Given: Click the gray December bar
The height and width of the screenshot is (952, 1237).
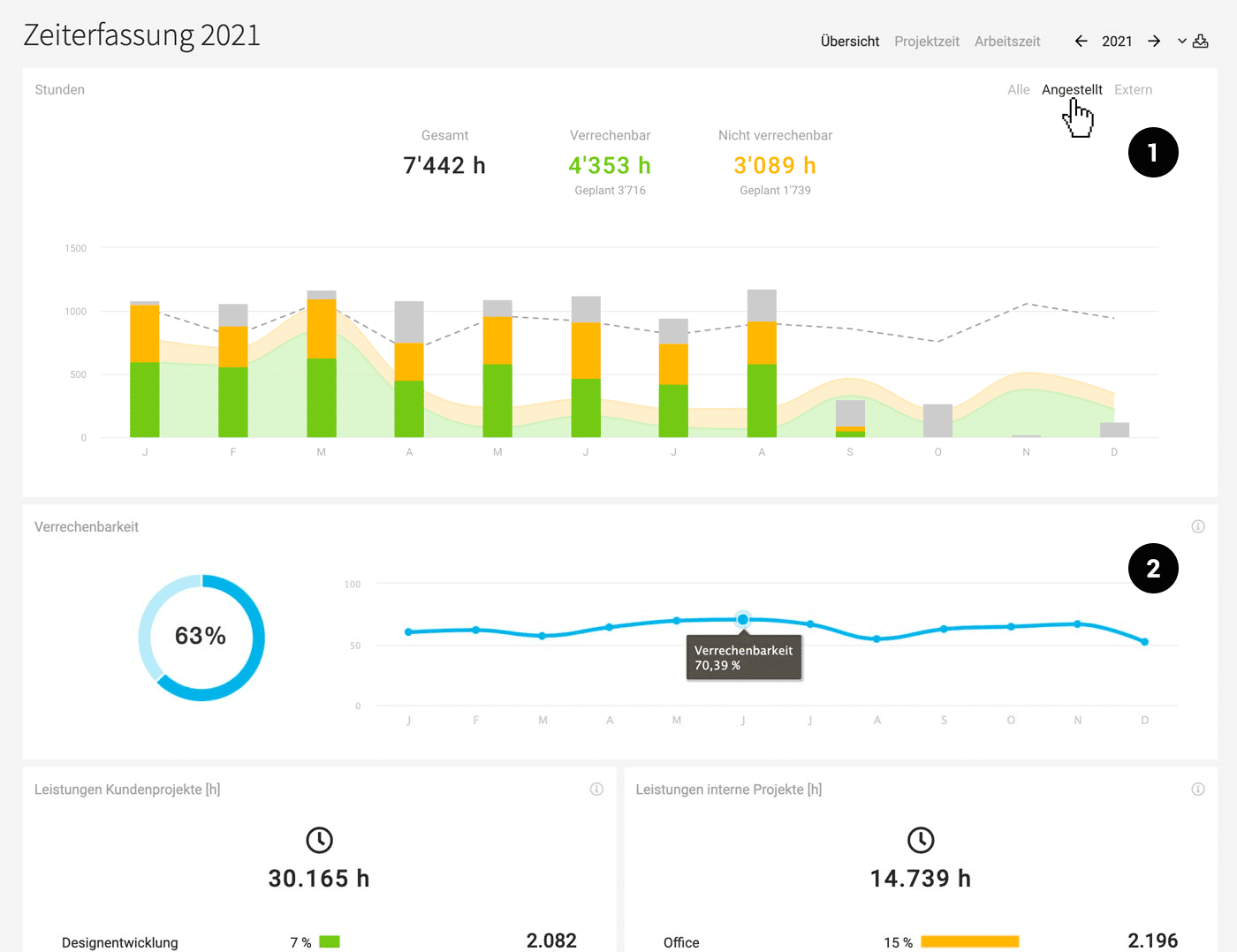Looking at the screenshot, I should (x=1114, y=430).
